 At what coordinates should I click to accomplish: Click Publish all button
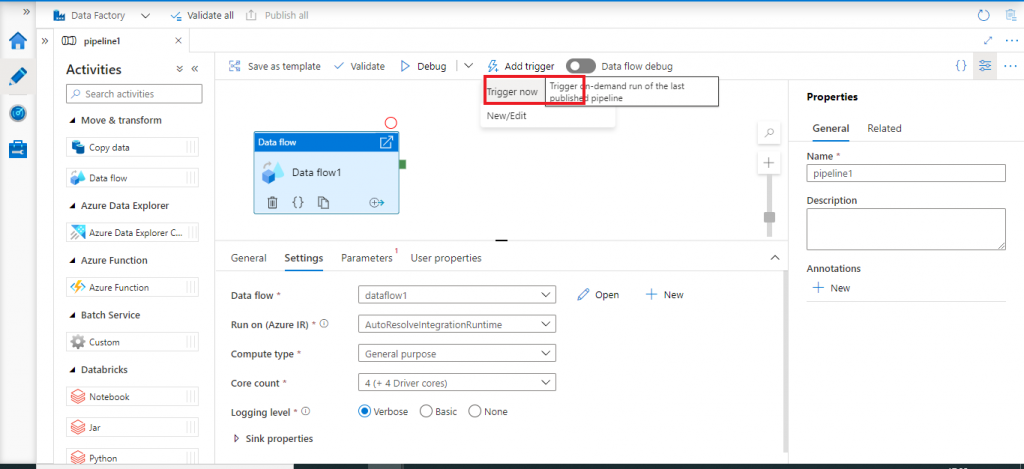[277, 15]
